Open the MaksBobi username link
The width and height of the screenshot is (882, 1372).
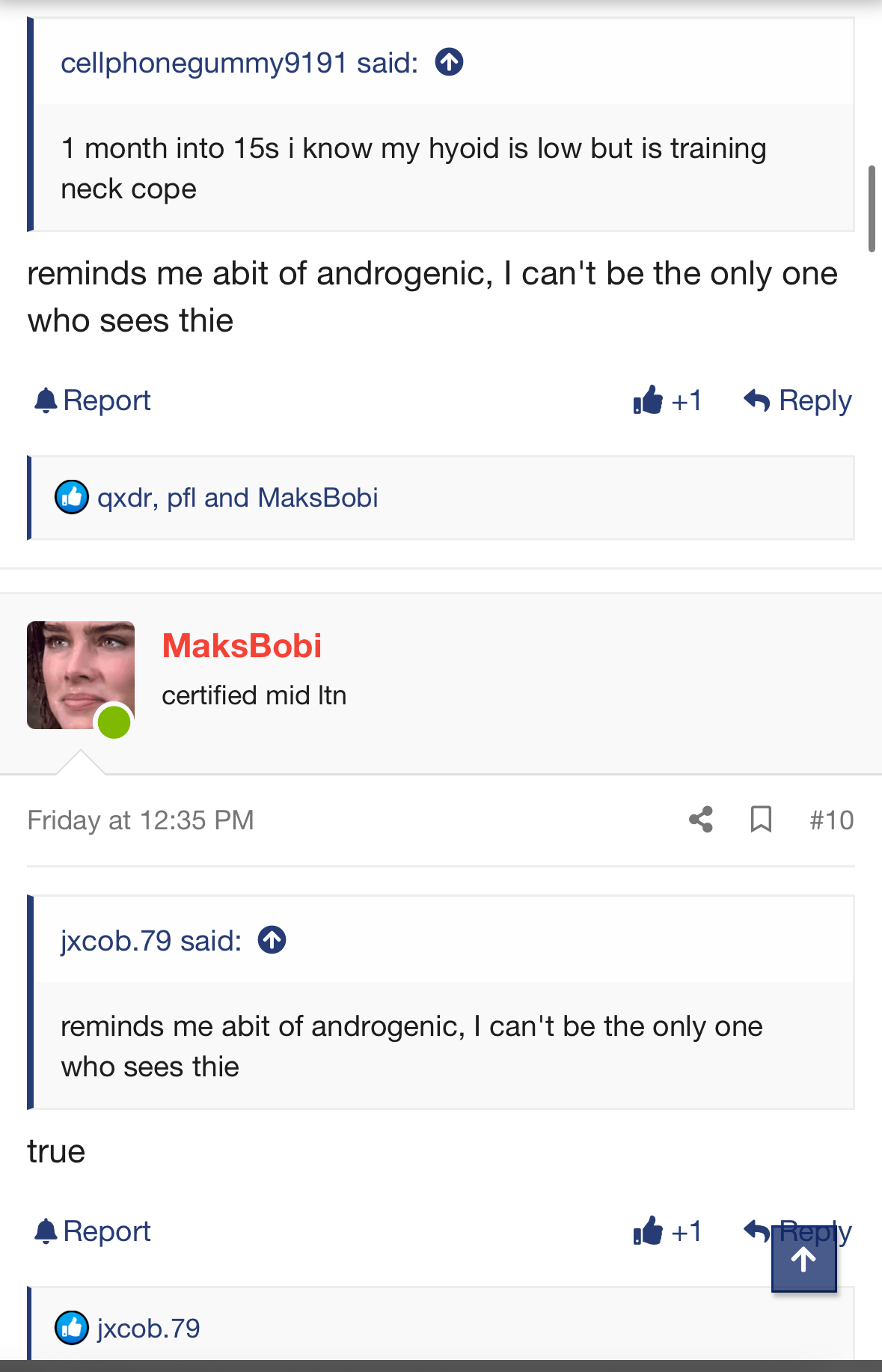coord(242,646)
